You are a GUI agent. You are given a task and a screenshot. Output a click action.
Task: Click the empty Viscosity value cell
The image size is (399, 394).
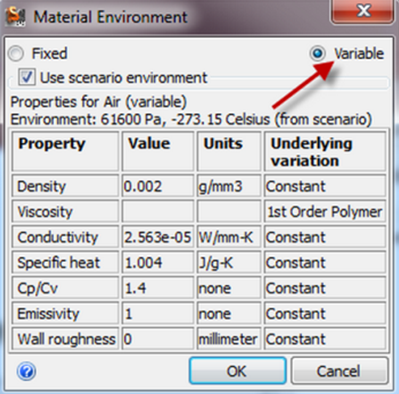pos(158,211)
